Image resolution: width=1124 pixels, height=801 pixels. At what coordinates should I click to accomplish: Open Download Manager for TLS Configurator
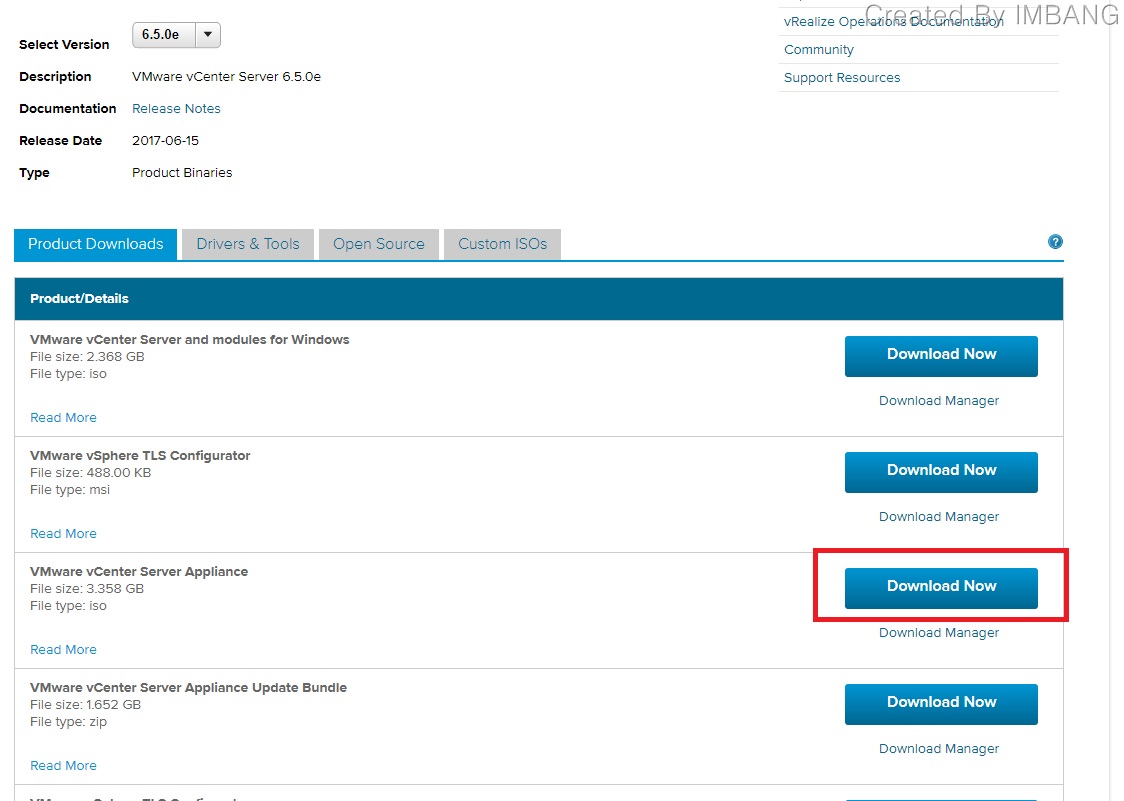(938, 516)
